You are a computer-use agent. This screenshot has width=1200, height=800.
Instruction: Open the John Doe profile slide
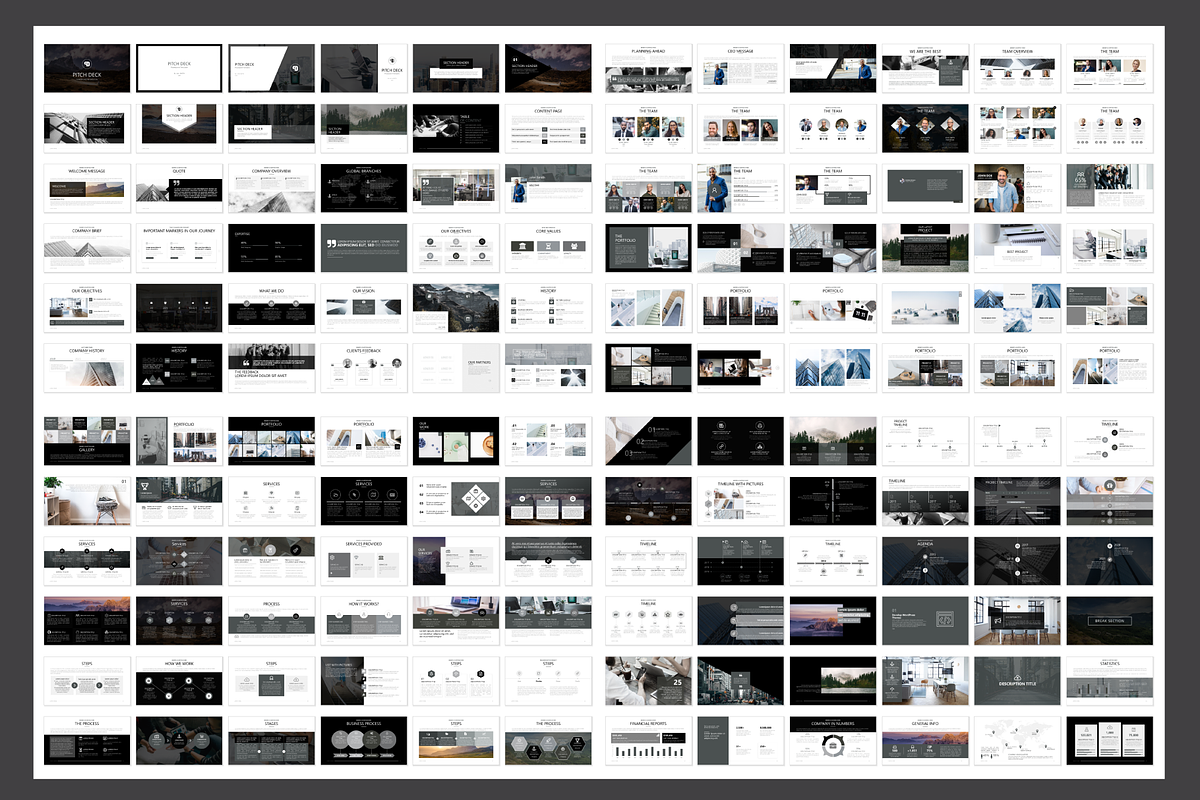1017,188
